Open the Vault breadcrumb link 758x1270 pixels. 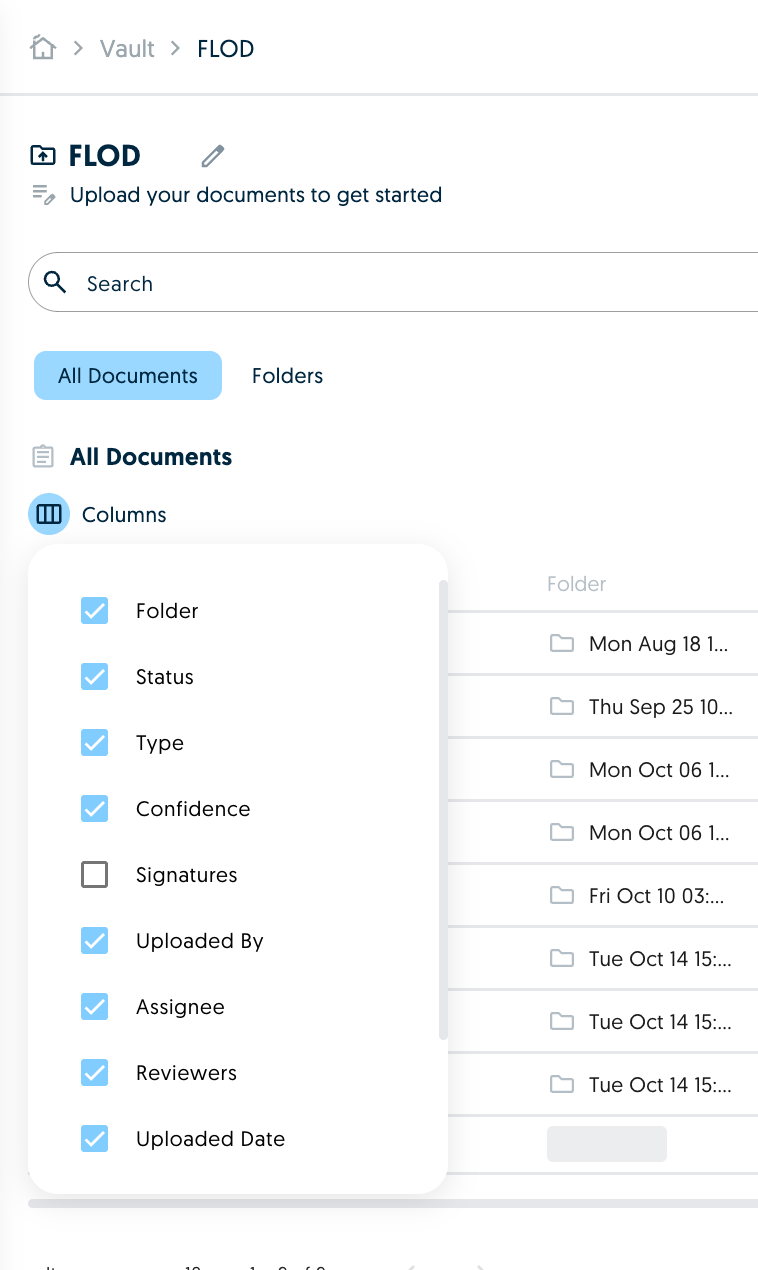(x=127, y=48)
